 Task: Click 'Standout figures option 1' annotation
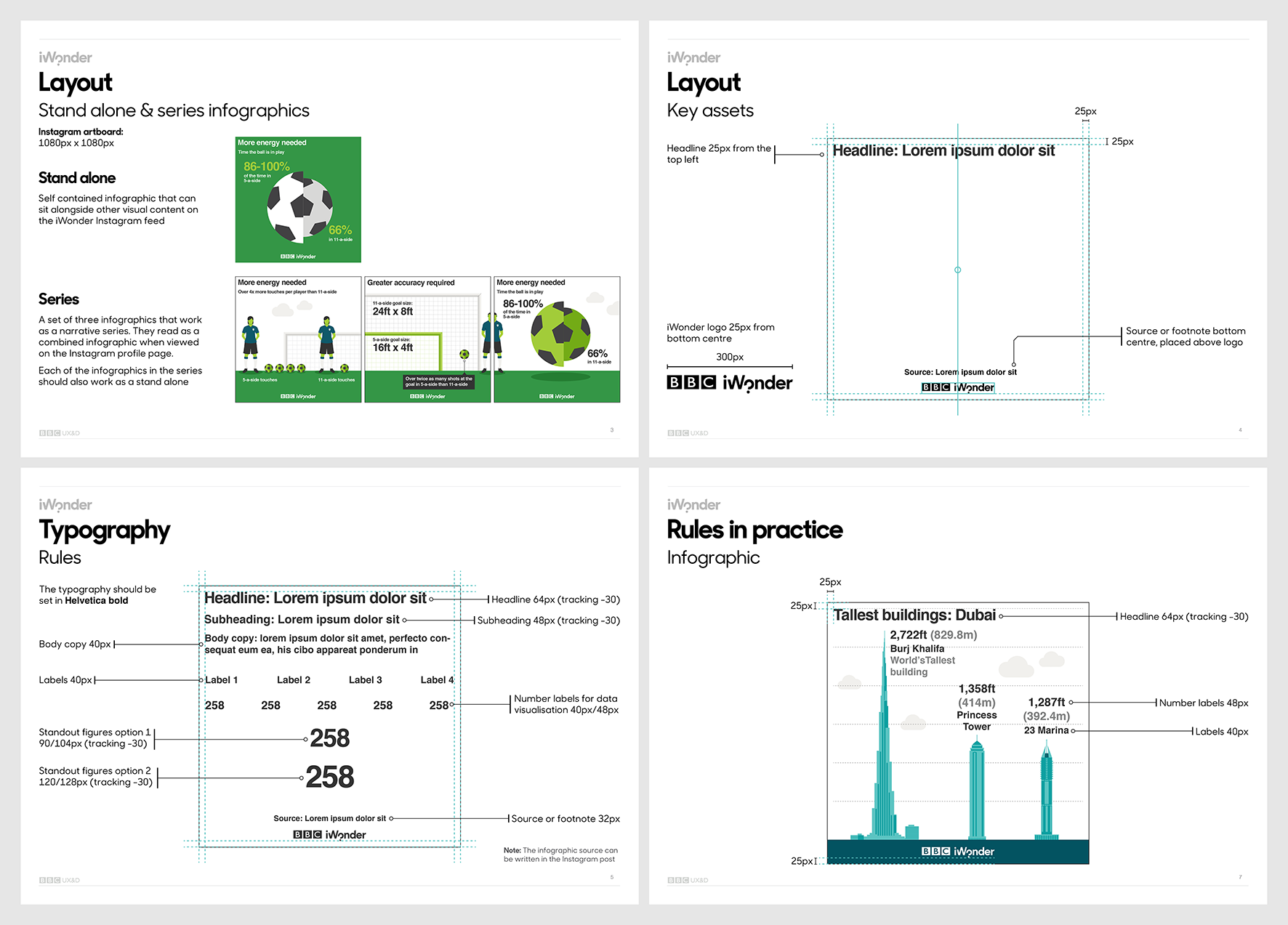point(94,738)
